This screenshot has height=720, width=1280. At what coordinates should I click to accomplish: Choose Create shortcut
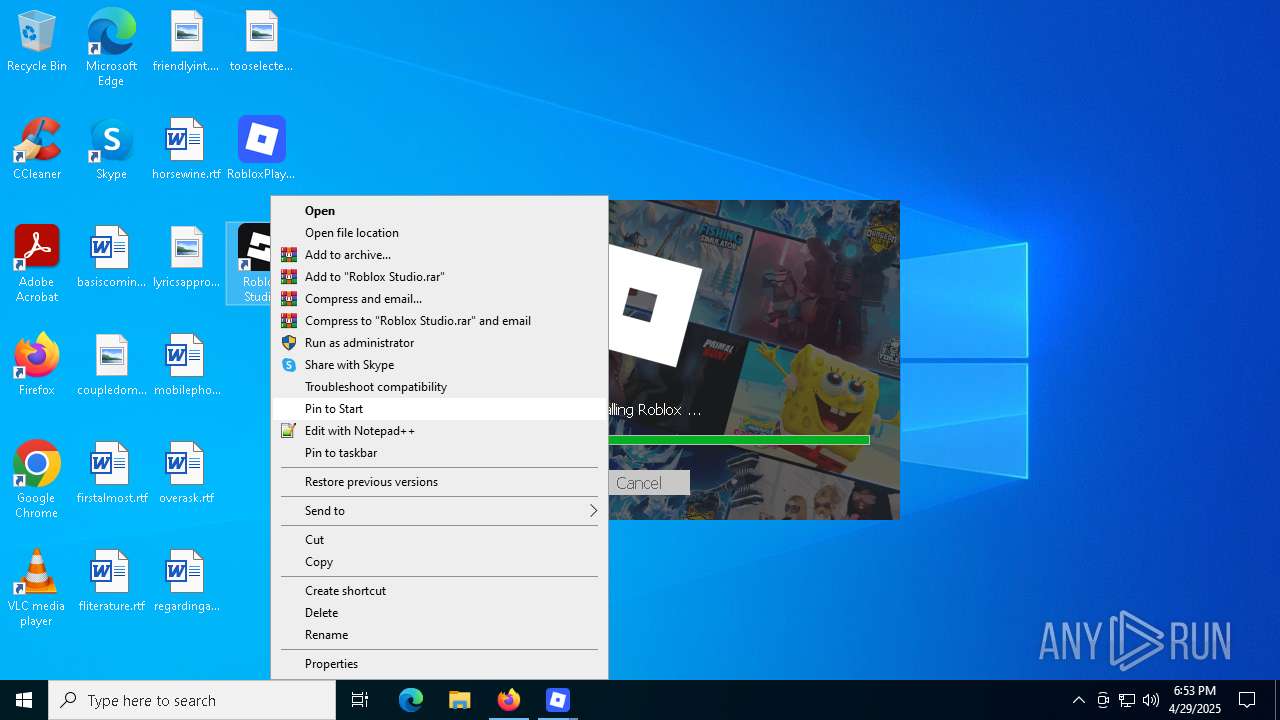point(440,590)
